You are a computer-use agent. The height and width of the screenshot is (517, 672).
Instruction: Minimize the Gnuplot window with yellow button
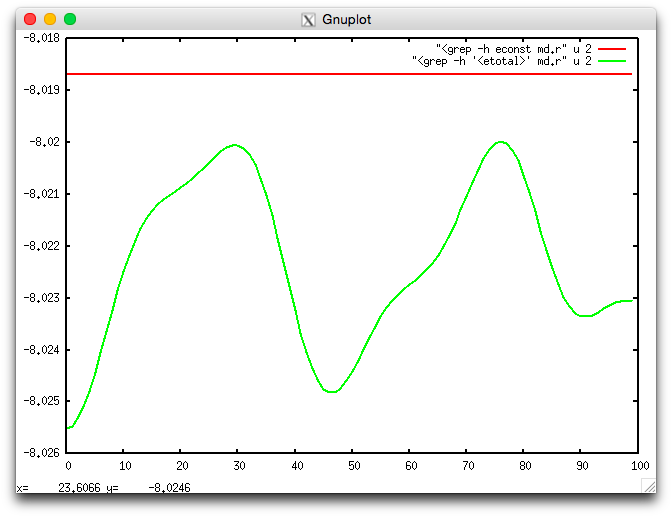pyautogui.click(x=50, y=19)
